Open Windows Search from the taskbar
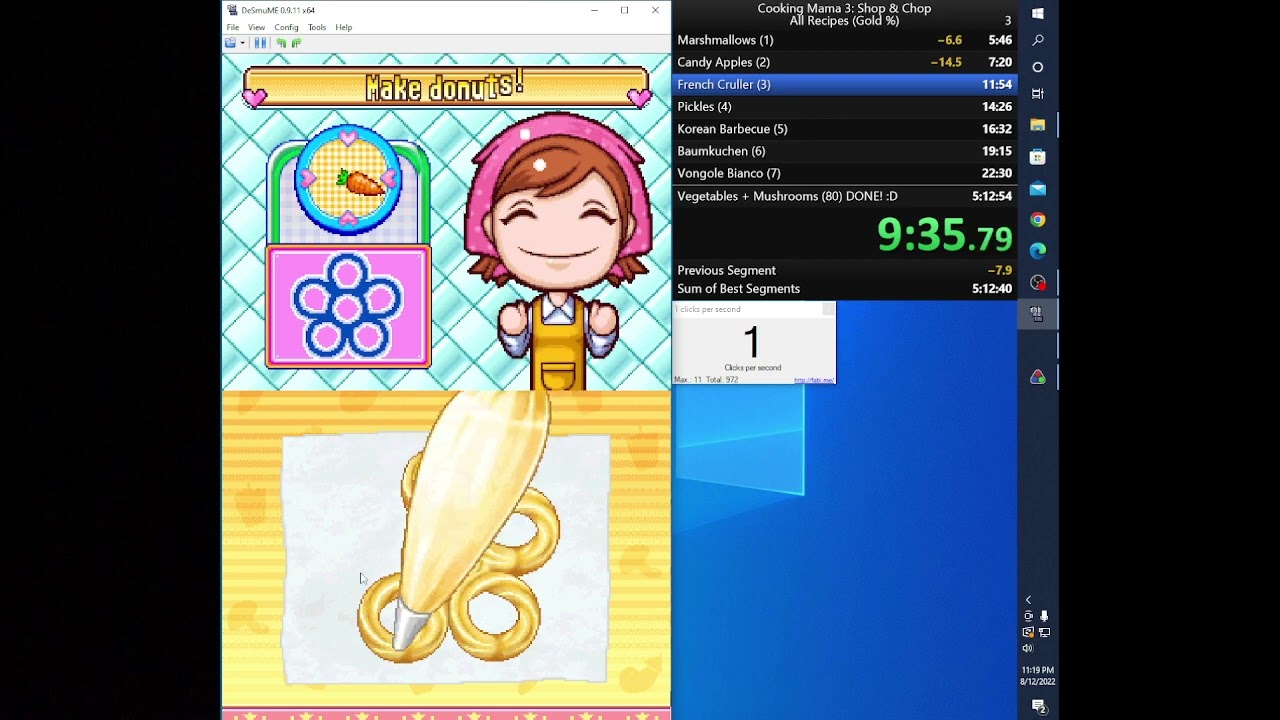This screenshot has width=1280, height=720. [x=1037, y=40]
